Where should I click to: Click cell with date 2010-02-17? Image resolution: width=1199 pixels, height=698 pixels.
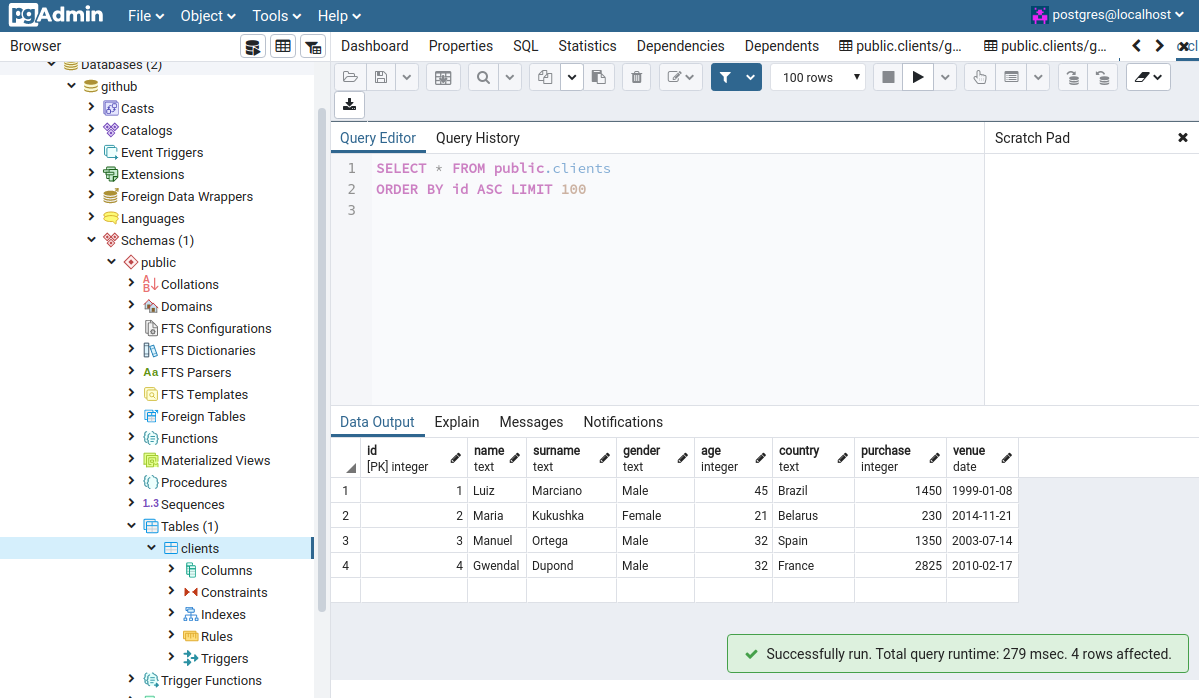tap(982, 566)
